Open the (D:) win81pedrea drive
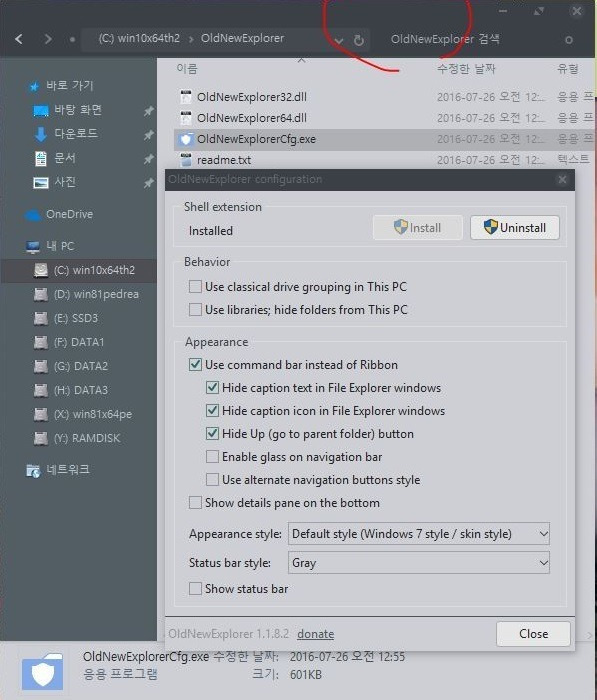597x700 pixels. (x=78, y=294)
